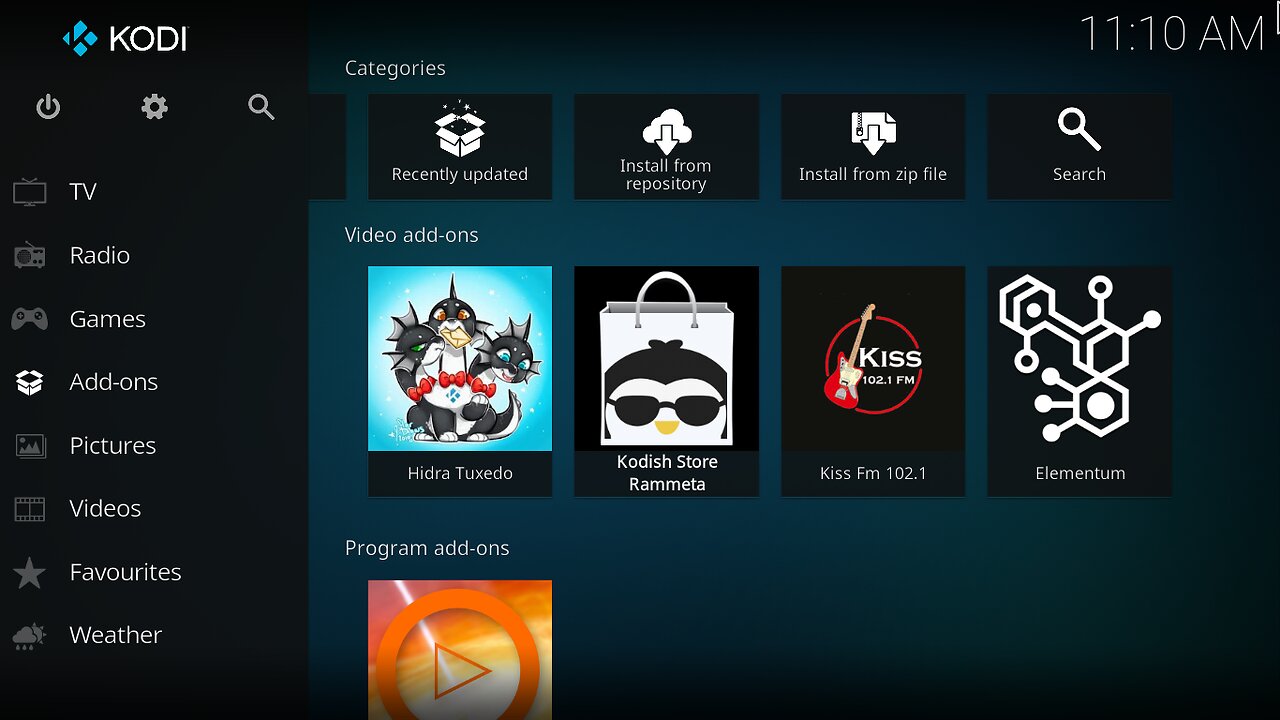Click the Install from zip file icon
1280x720 pixels.
tap(873, 133)
